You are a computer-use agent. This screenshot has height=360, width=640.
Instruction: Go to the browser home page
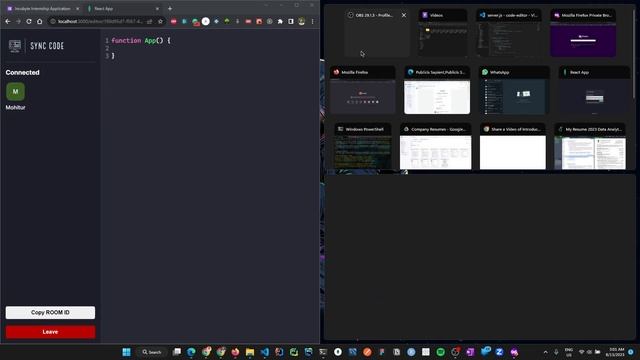[40, 21]
